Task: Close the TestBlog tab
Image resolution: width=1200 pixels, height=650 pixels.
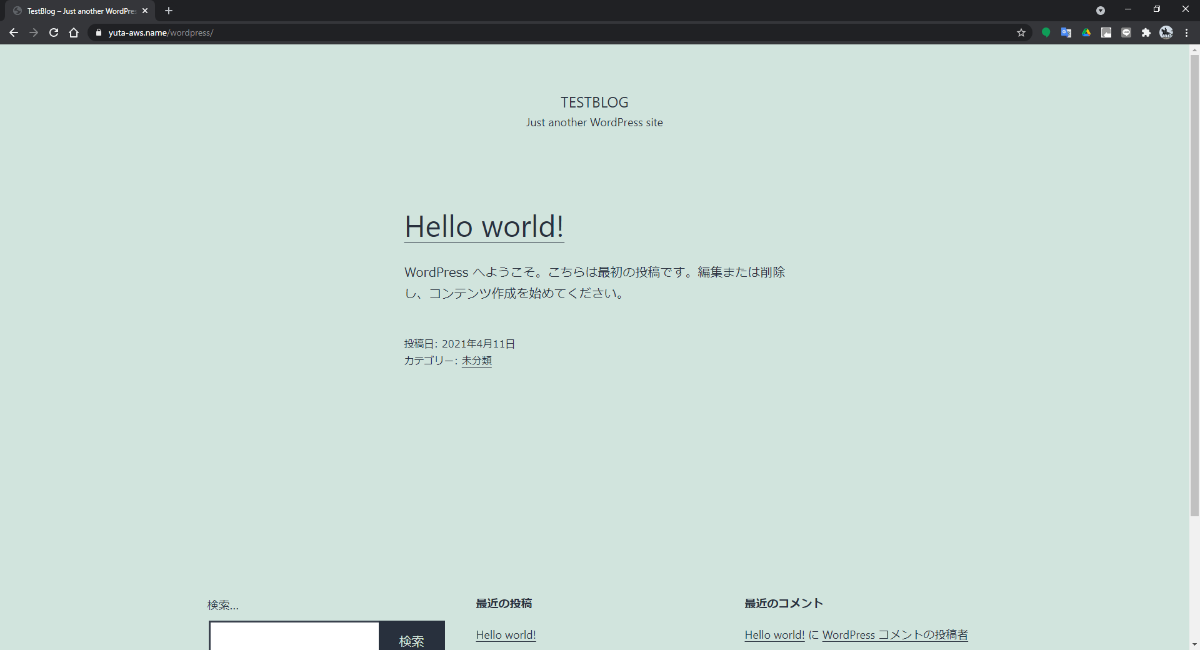Action: point(145,10)
